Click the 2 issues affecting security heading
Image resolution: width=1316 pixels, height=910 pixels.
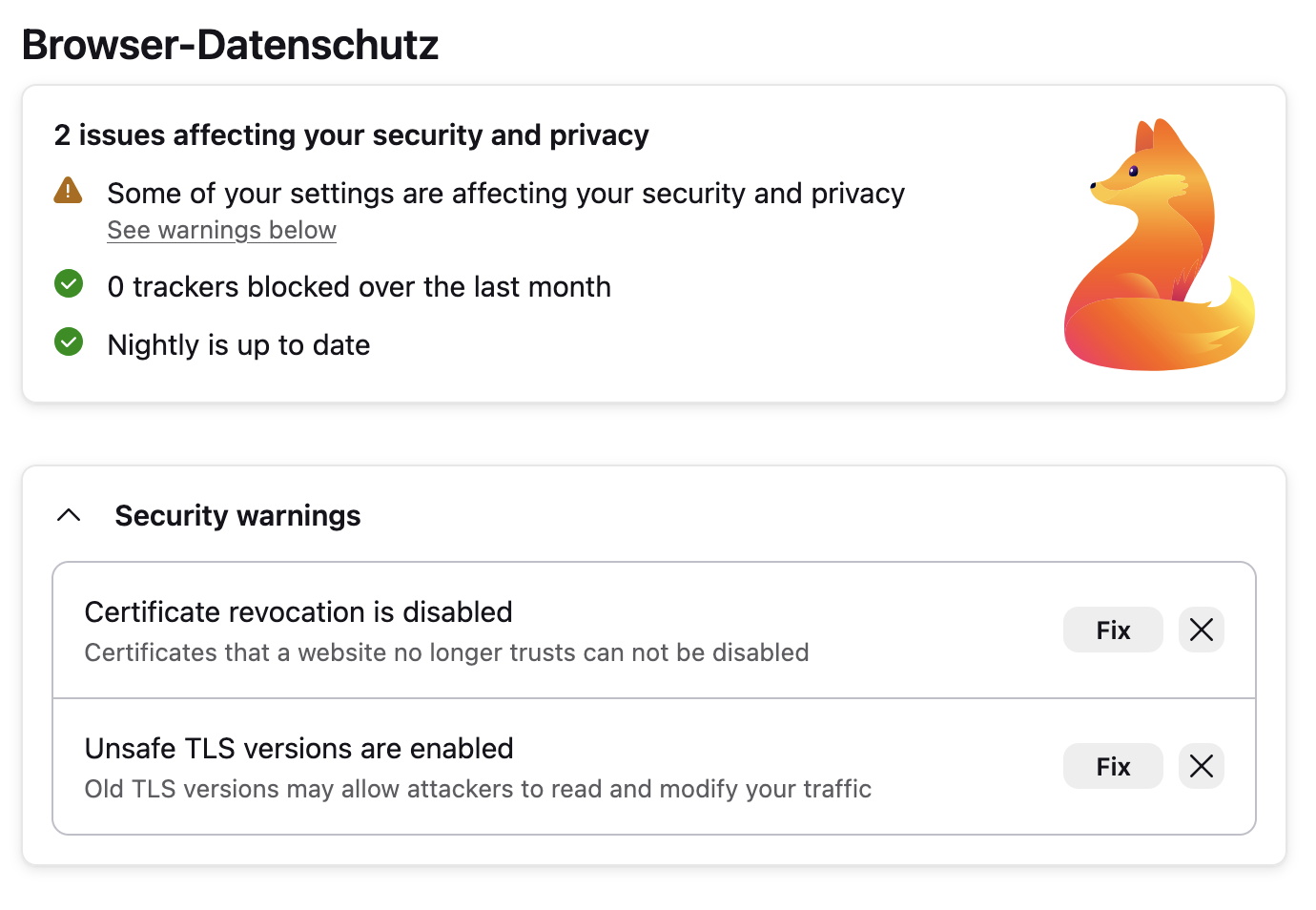point(351,135)
